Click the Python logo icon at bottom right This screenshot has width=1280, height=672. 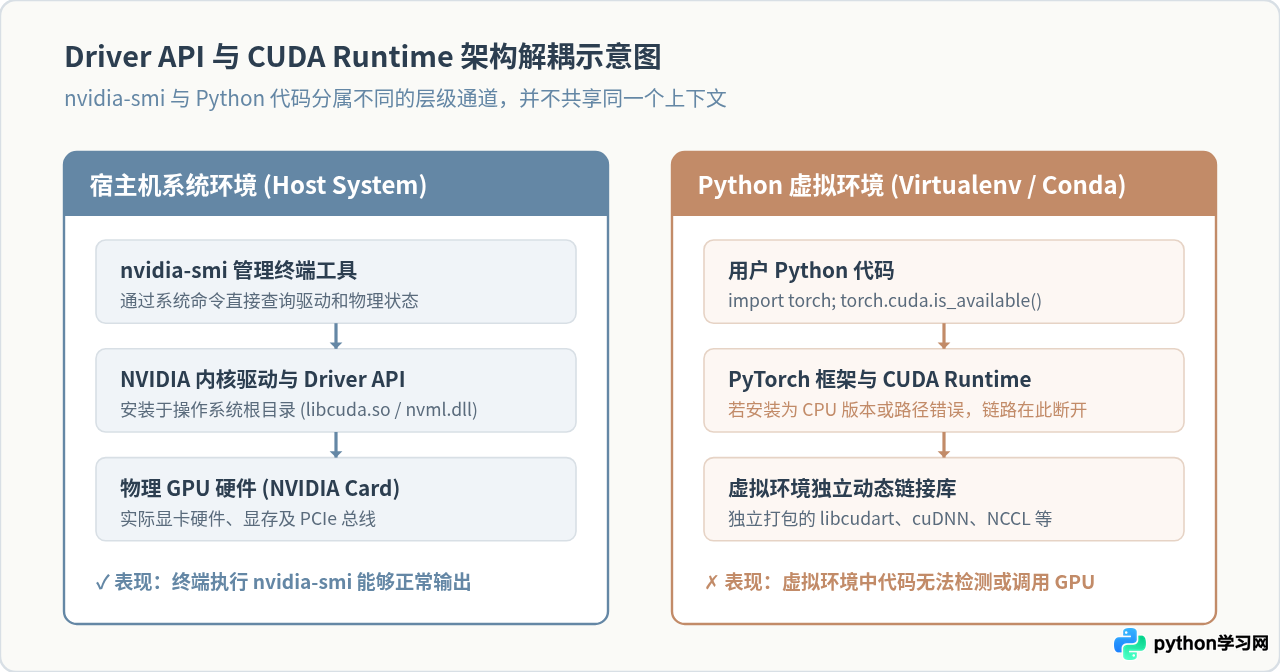1130,644
